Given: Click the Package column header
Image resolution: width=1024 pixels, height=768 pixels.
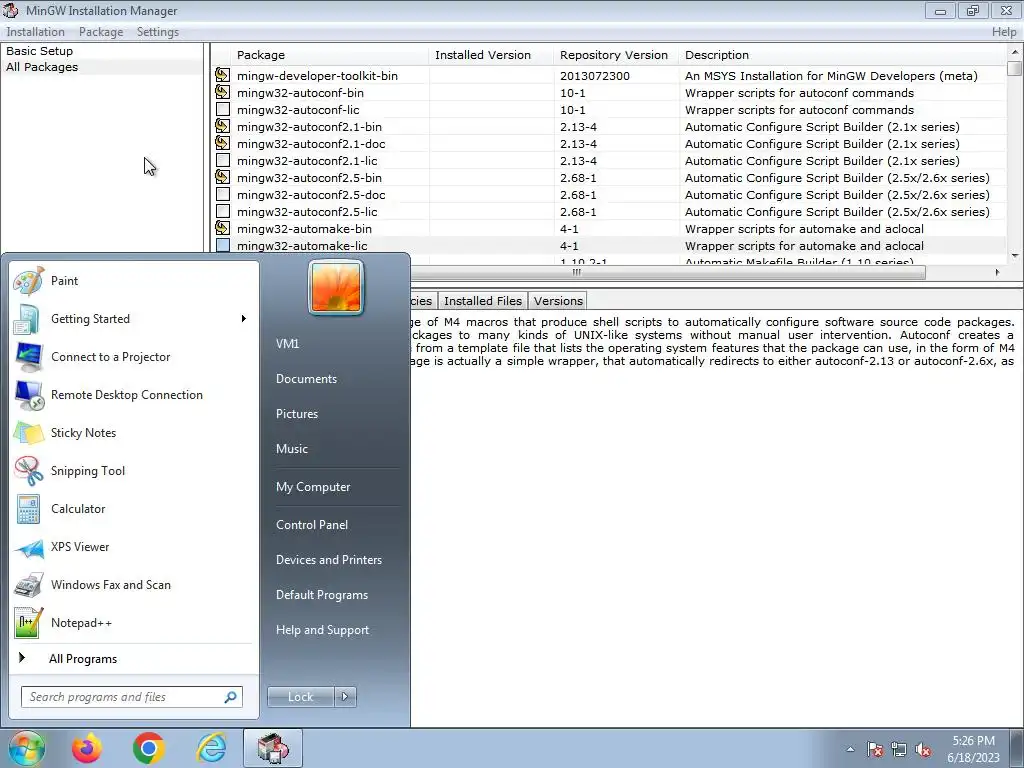Looking at the screenshot, I should 330,55.
